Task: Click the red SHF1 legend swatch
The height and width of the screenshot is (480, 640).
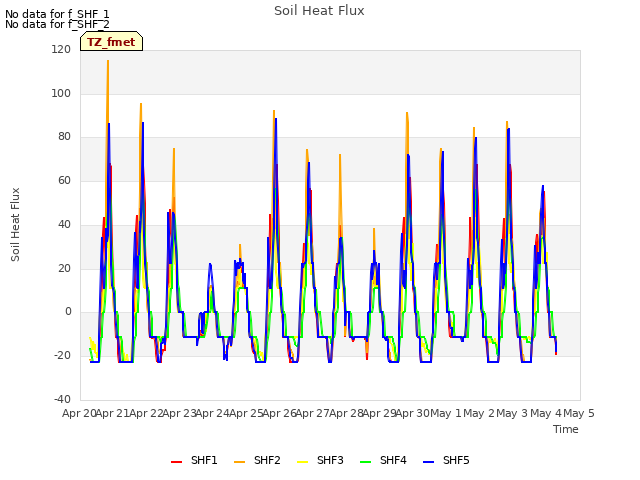Action: tap(176, 462)
